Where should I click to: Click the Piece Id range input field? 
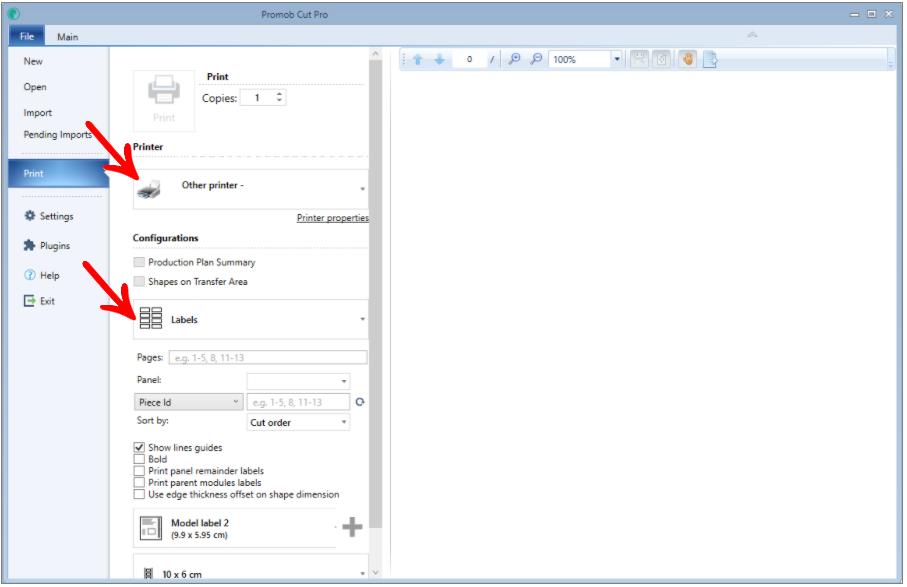298,402
